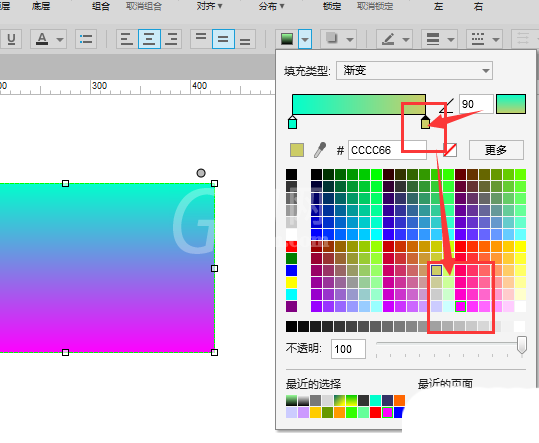Click the line pattern dotted icon
The height and width of the screenshot is (443, 539).
(x=477, y=39)
